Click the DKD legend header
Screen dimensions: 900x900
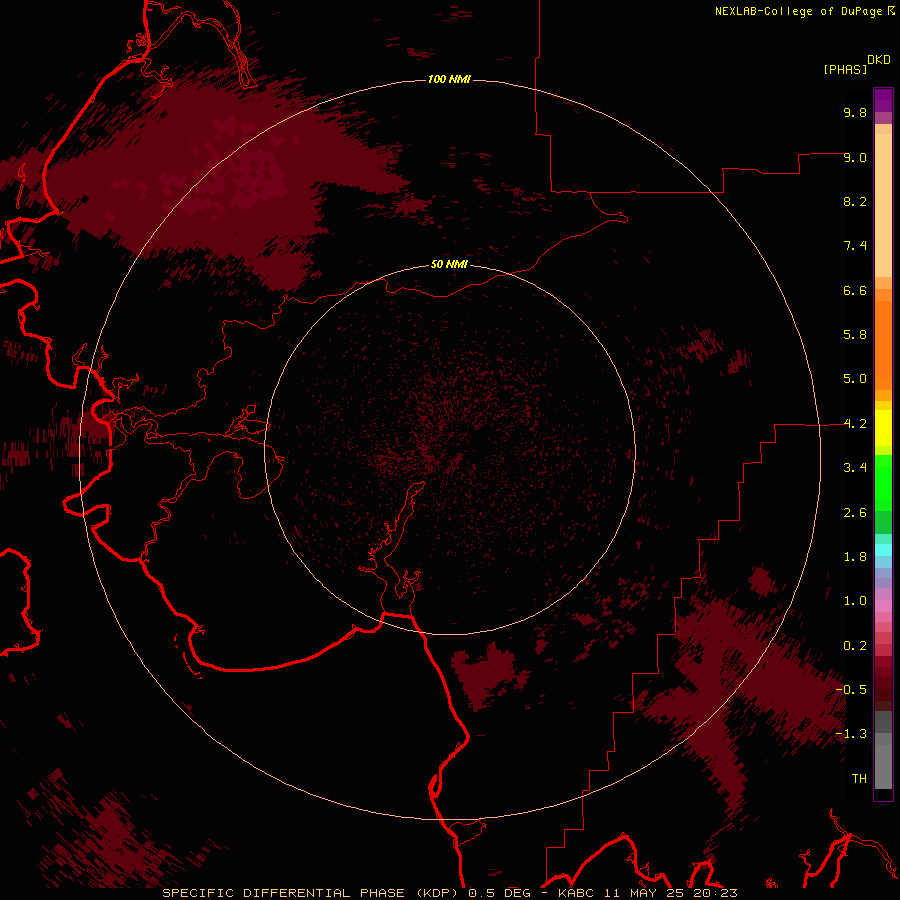pyautogui.click(x=879, y=60)
